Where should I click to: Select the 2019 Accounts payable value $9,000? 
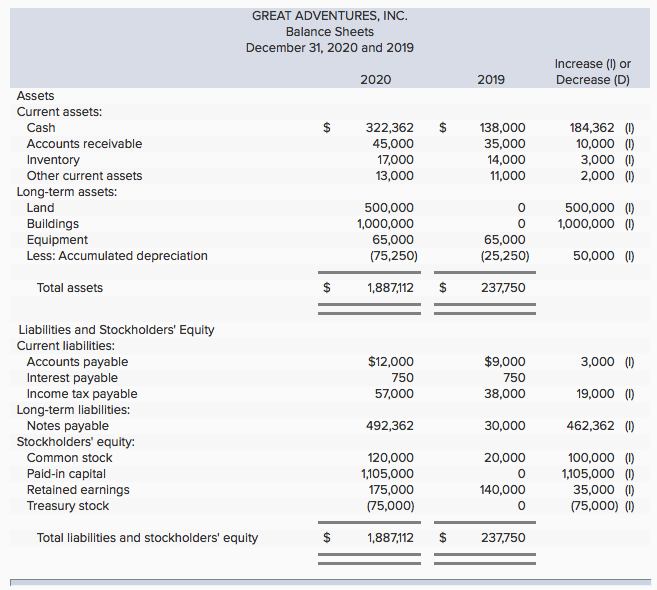[x=504, y=362]
